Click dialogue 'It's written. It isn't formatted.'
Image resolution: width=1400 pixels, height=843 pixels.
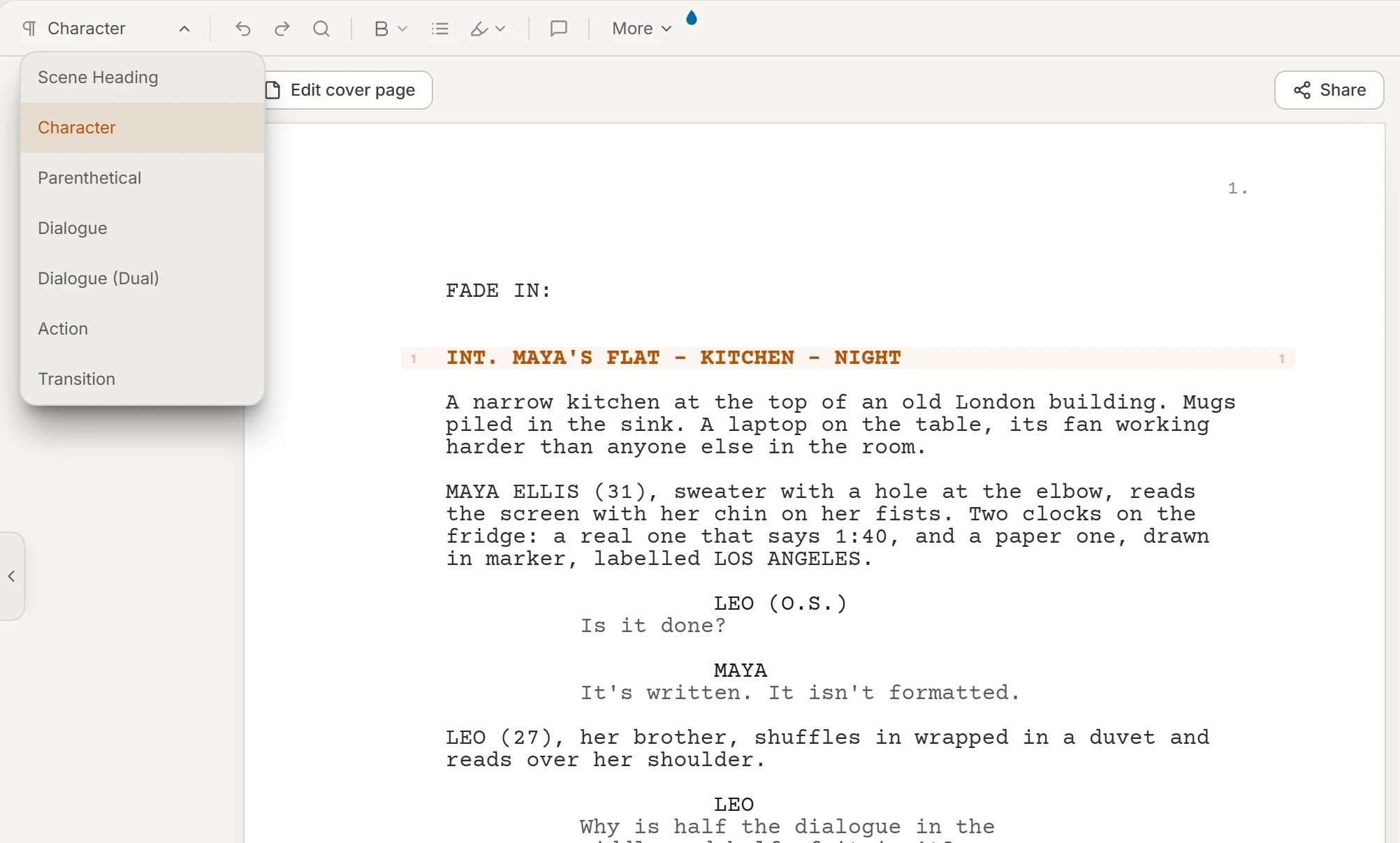801,693
